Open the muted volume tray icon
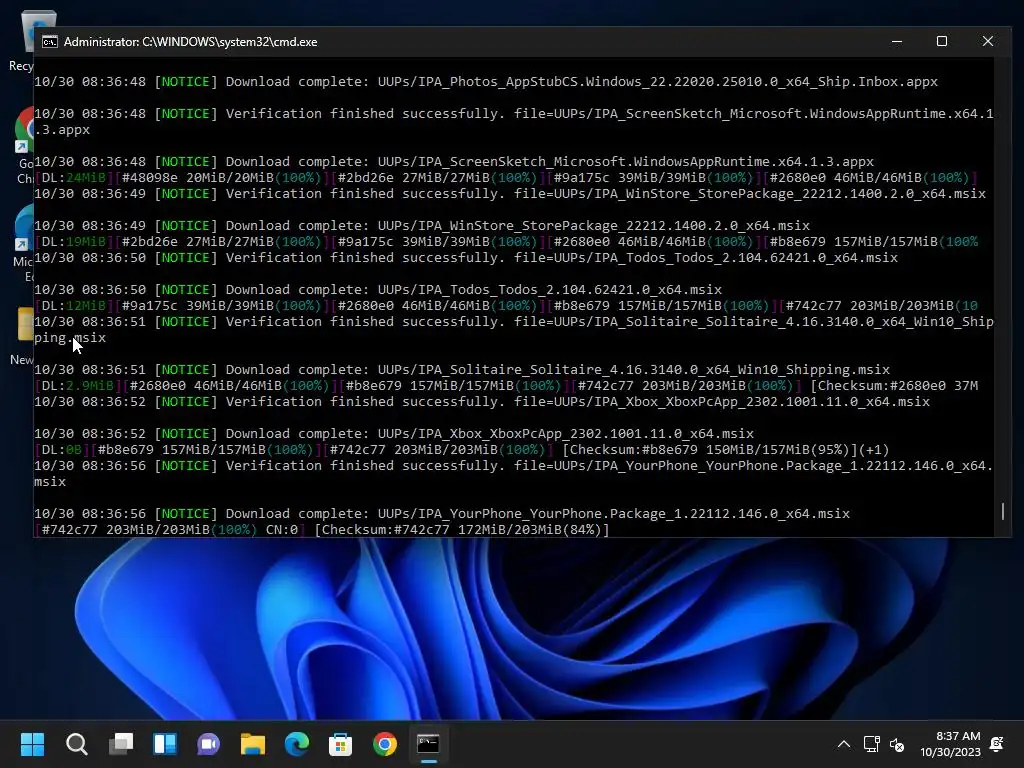Viewport: 1024px width, 768px height. (897, 744)
